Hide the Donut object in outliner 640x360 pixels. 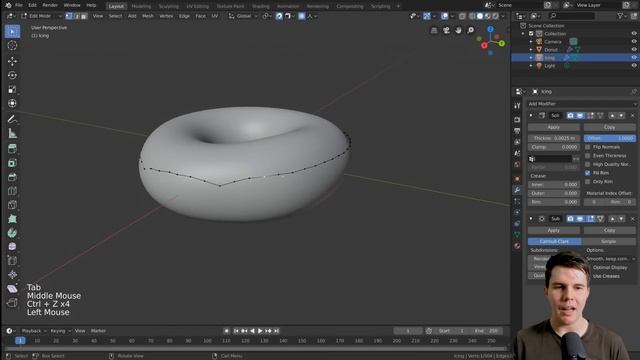point(634,49)
